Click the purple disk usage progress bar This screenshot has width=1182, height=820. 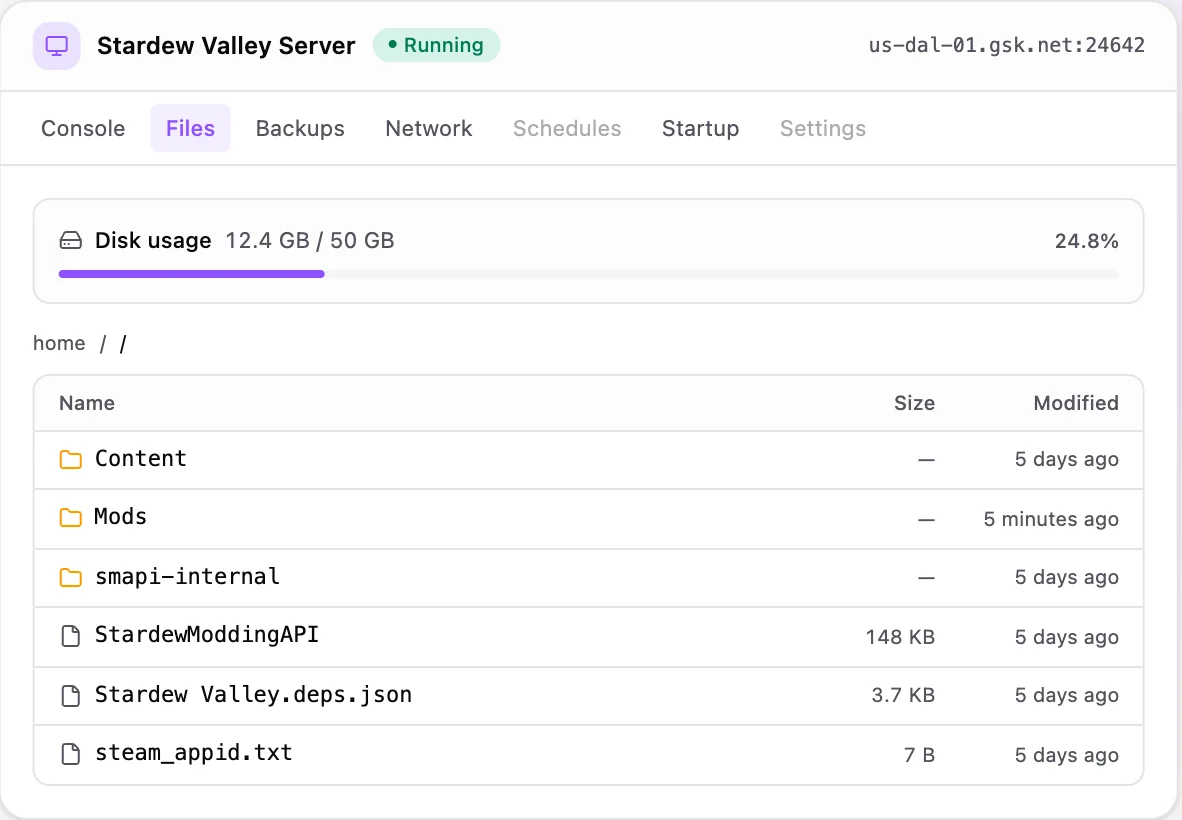coord(191,274)
